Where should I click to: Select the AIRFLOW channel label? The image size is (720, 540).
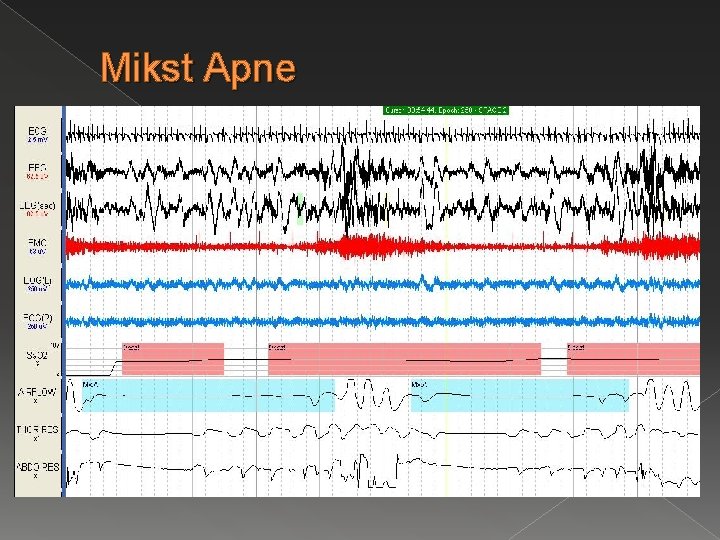point(37,392)
